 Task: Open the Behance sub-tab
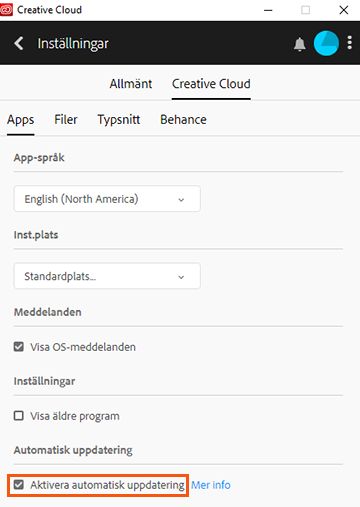pyautogui.click(x=183, y=119)
